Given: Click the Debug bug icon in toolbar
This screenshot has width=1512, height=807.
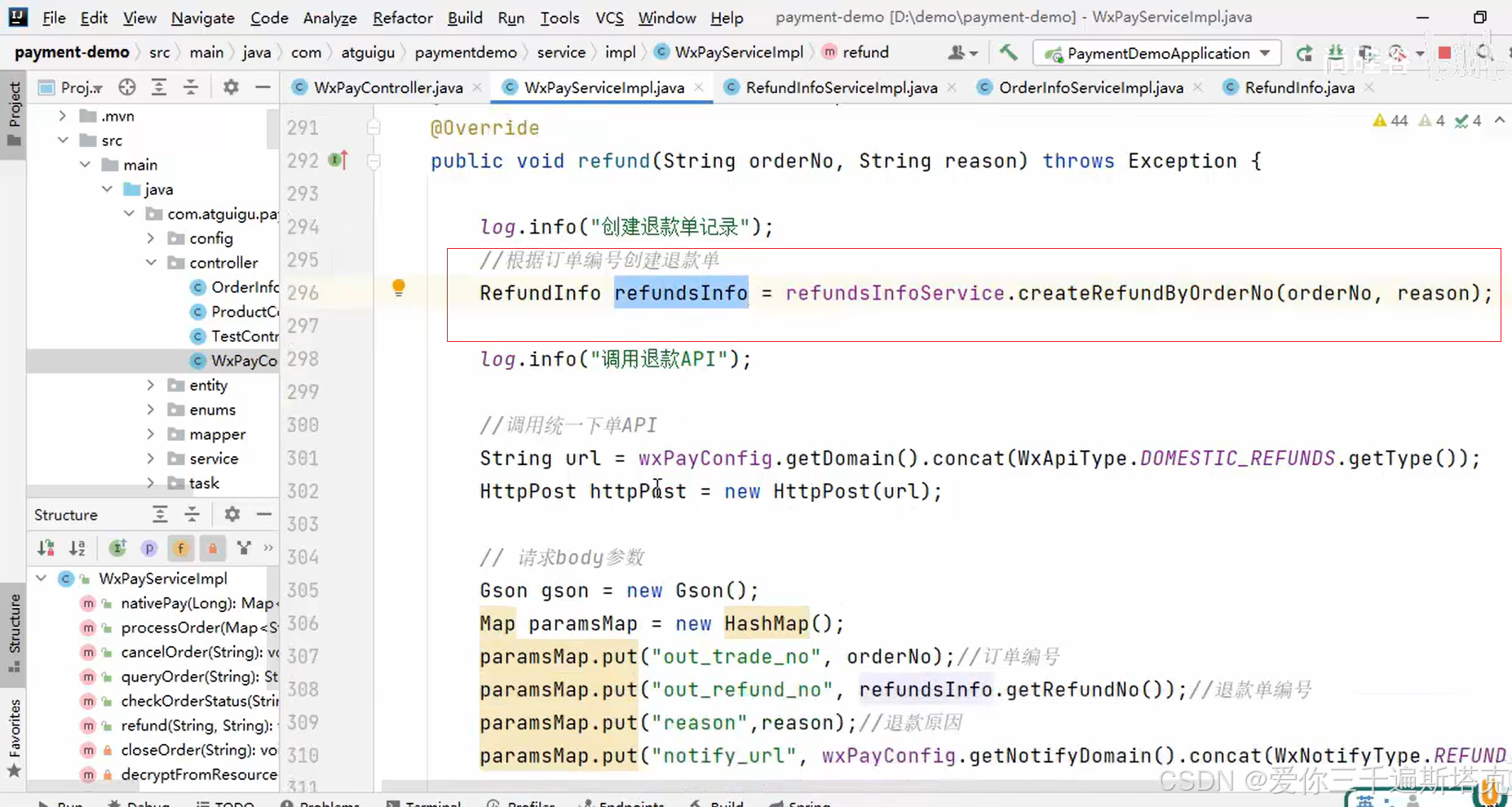Looking at the screenshot, I should tap(1335, 53).
